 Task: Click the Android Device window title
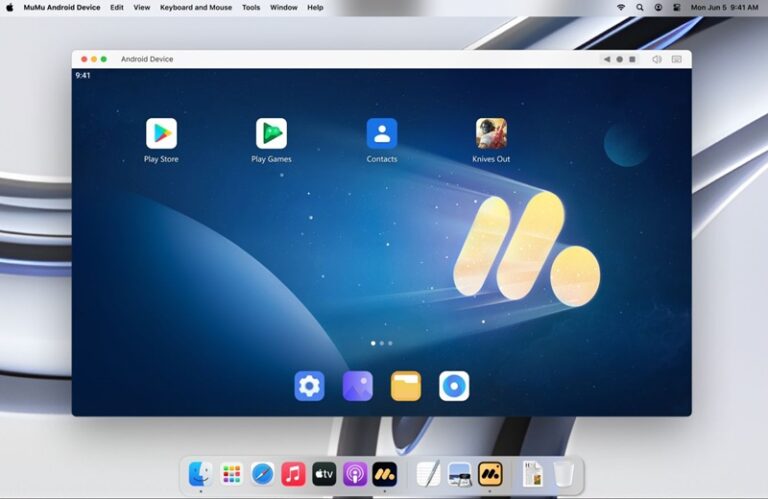147,59
